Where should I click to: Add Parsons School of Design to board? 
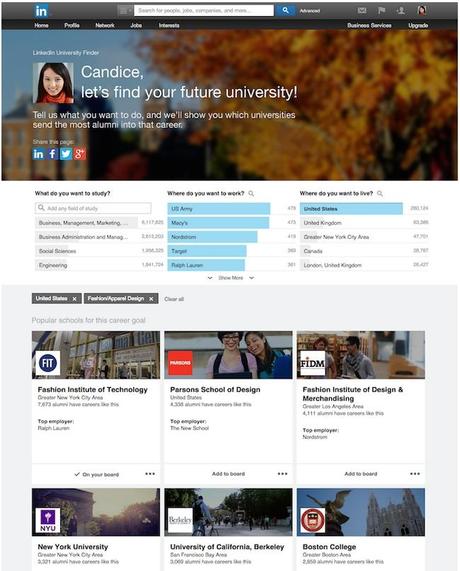point(228,474)
